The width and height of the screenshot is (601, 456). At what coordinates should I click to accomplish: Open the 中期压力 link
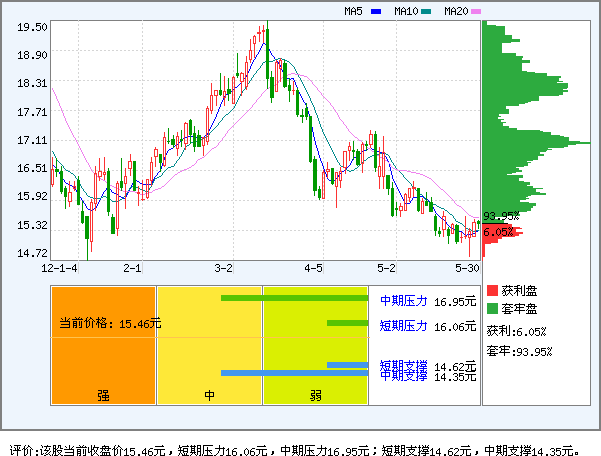click(403, 299)
